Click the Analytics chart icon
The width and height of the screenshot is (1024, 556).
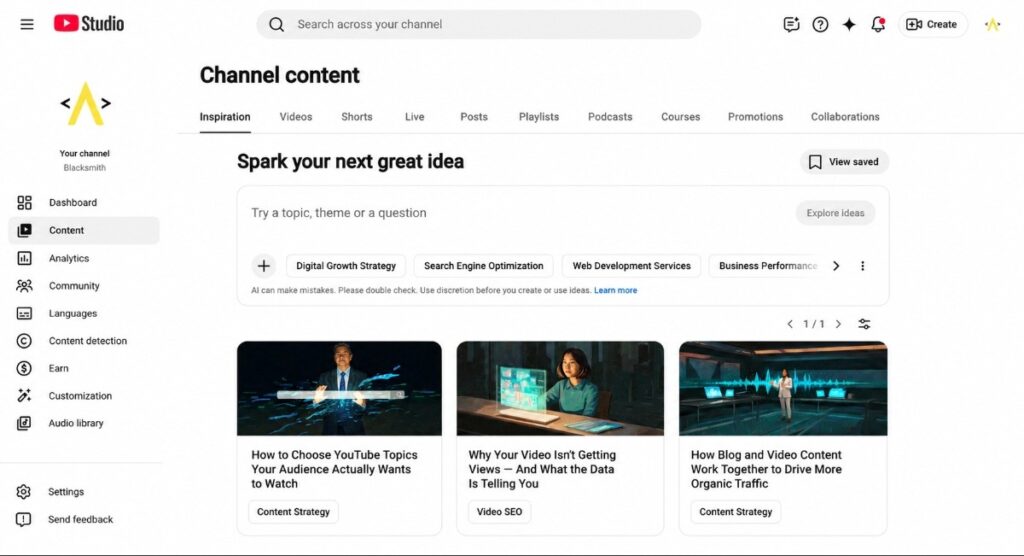[24, 258]
